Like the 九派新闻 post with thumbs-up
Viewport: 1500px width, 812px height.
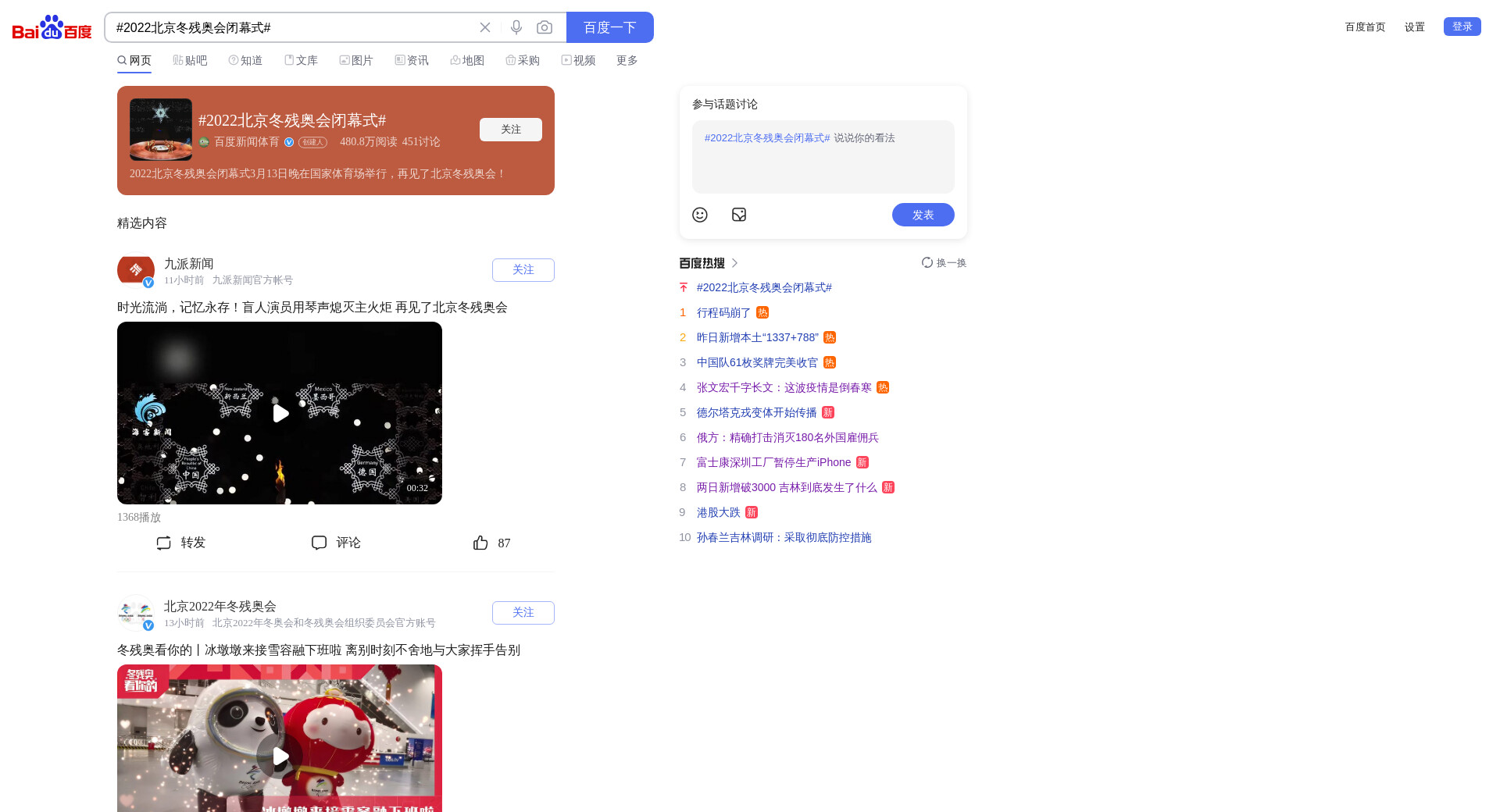[480, 543]
